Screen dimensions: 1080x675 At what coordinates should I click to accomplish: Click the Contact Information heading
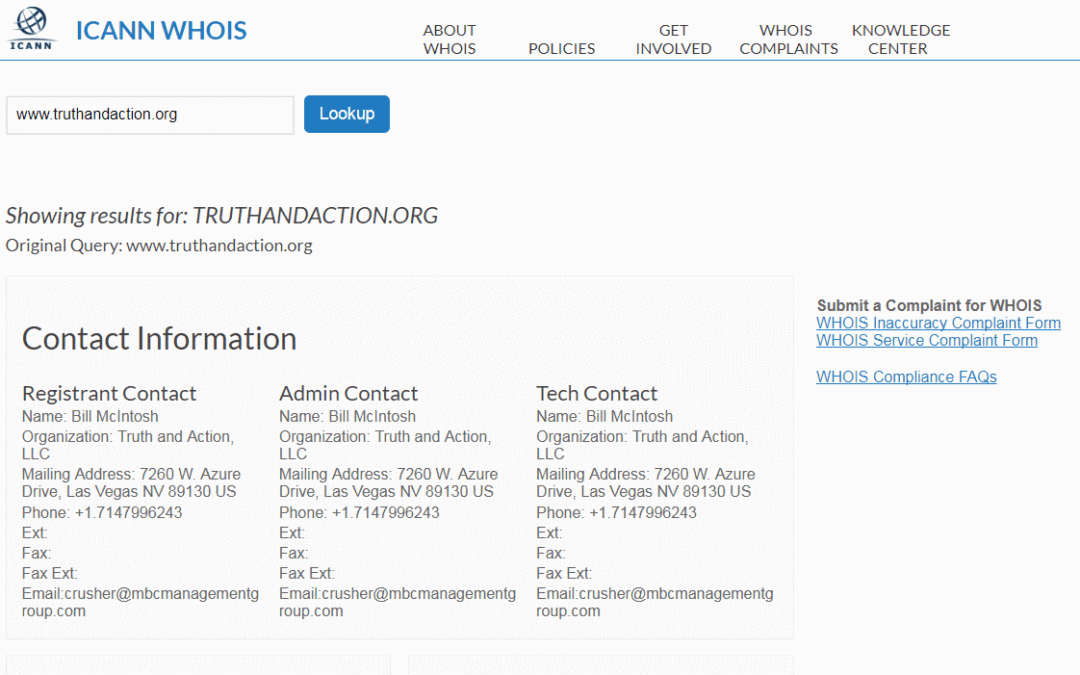[159, 339]
